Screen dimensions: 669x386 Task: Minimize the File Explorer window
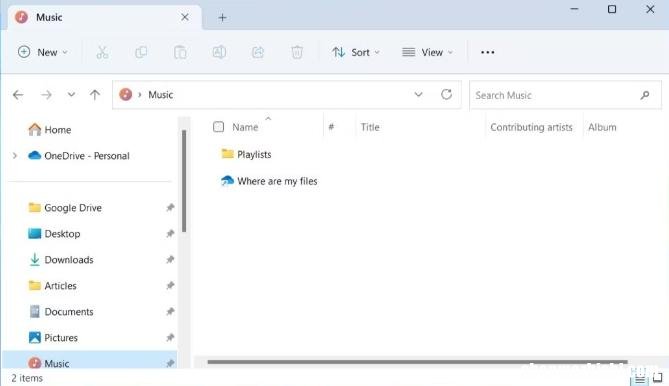(574, 9)
